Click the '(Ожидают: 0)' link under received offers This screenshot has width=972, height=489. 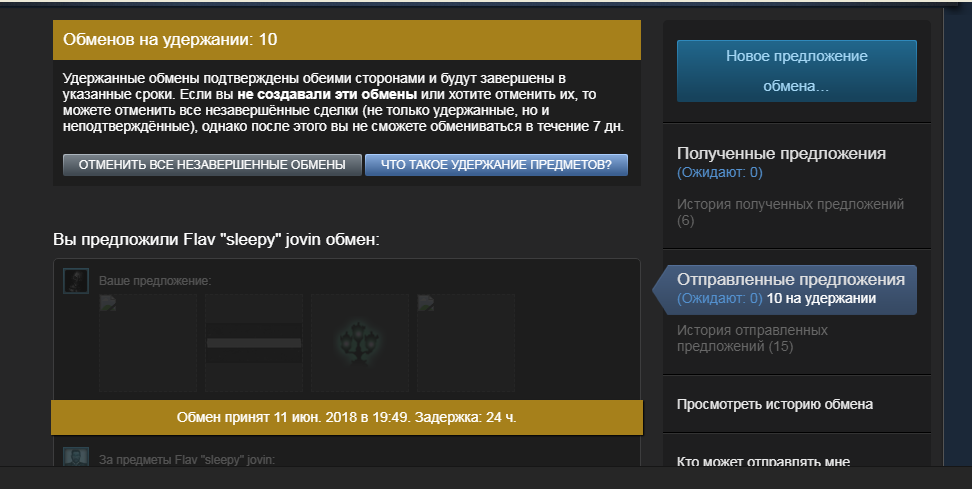click(x=720, y=172)
